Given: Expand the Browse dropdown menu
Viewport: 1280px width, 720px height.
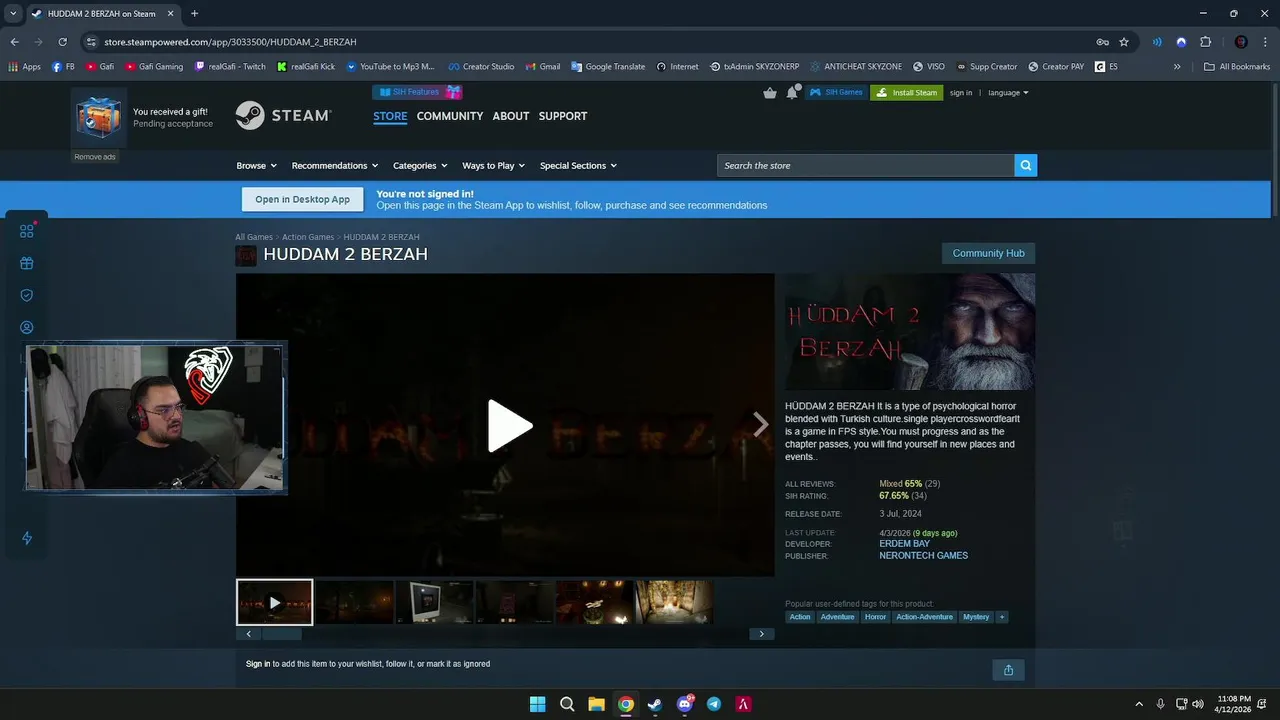Looking at the screenshot, I should tap(256, 166).
